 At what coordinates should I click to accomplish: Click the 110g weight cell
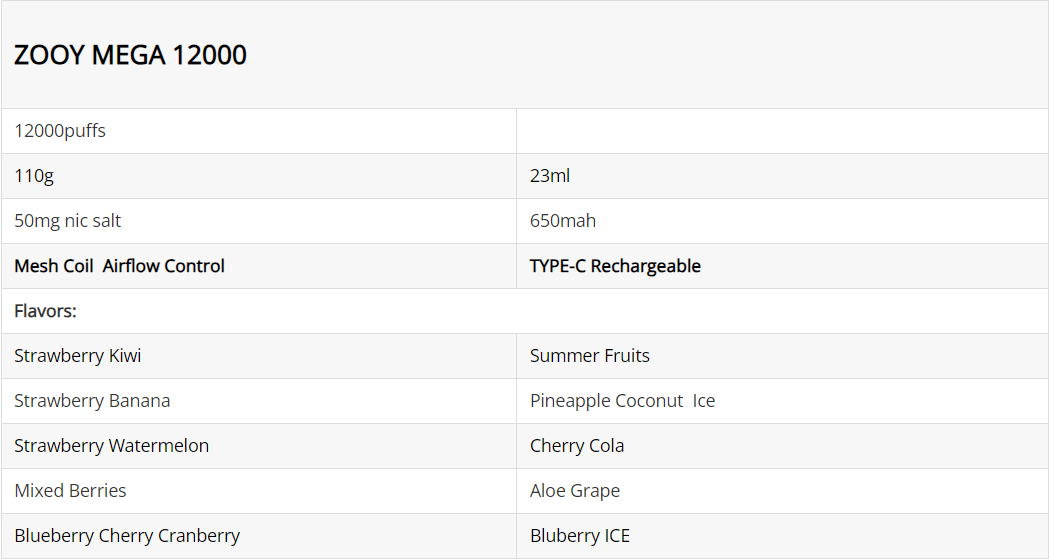pos(259,176)
